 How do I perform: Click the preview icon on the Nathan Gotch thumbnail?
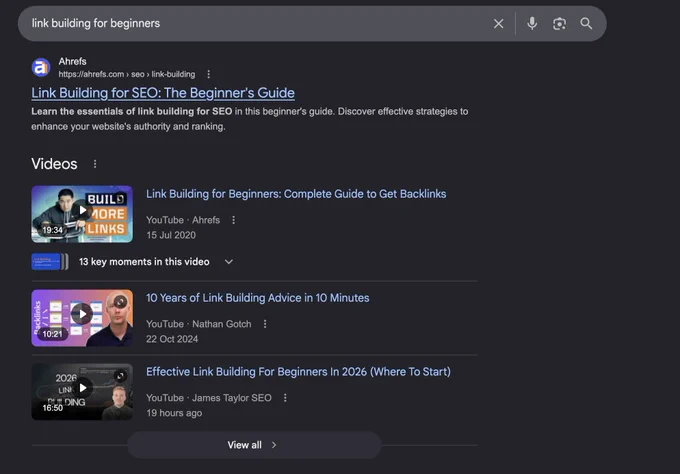point(120,301)
